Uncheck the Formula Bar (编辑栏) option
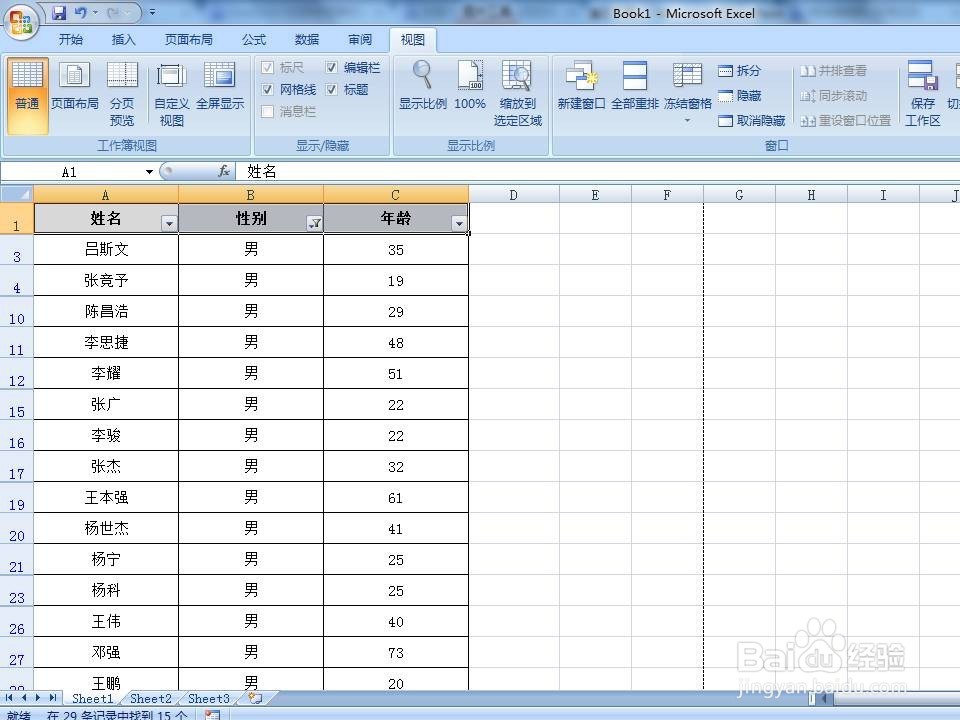 click(332, 67)
